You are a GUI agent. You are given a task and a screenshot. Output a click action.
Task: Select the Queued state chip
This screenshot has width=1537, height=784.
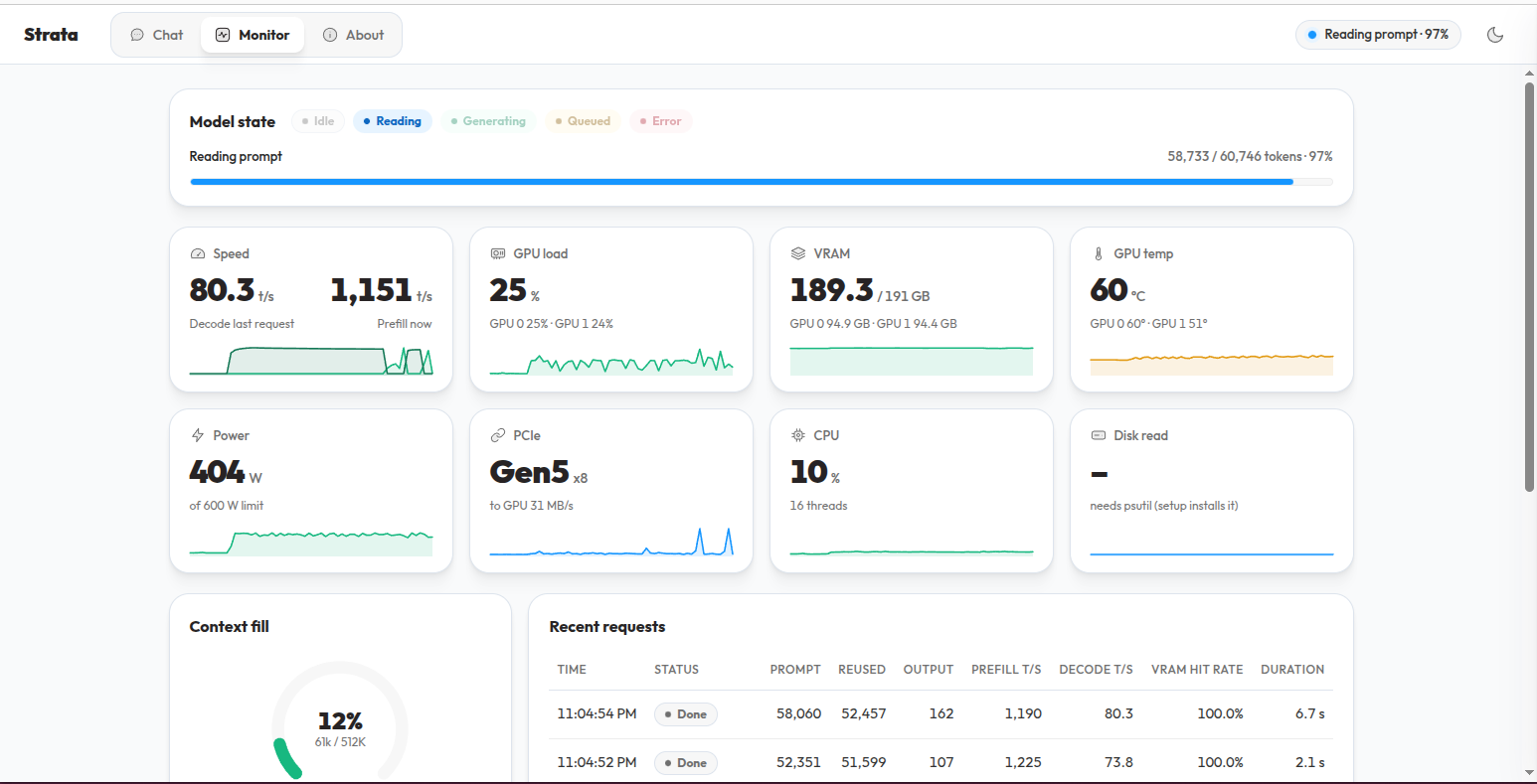584,121
